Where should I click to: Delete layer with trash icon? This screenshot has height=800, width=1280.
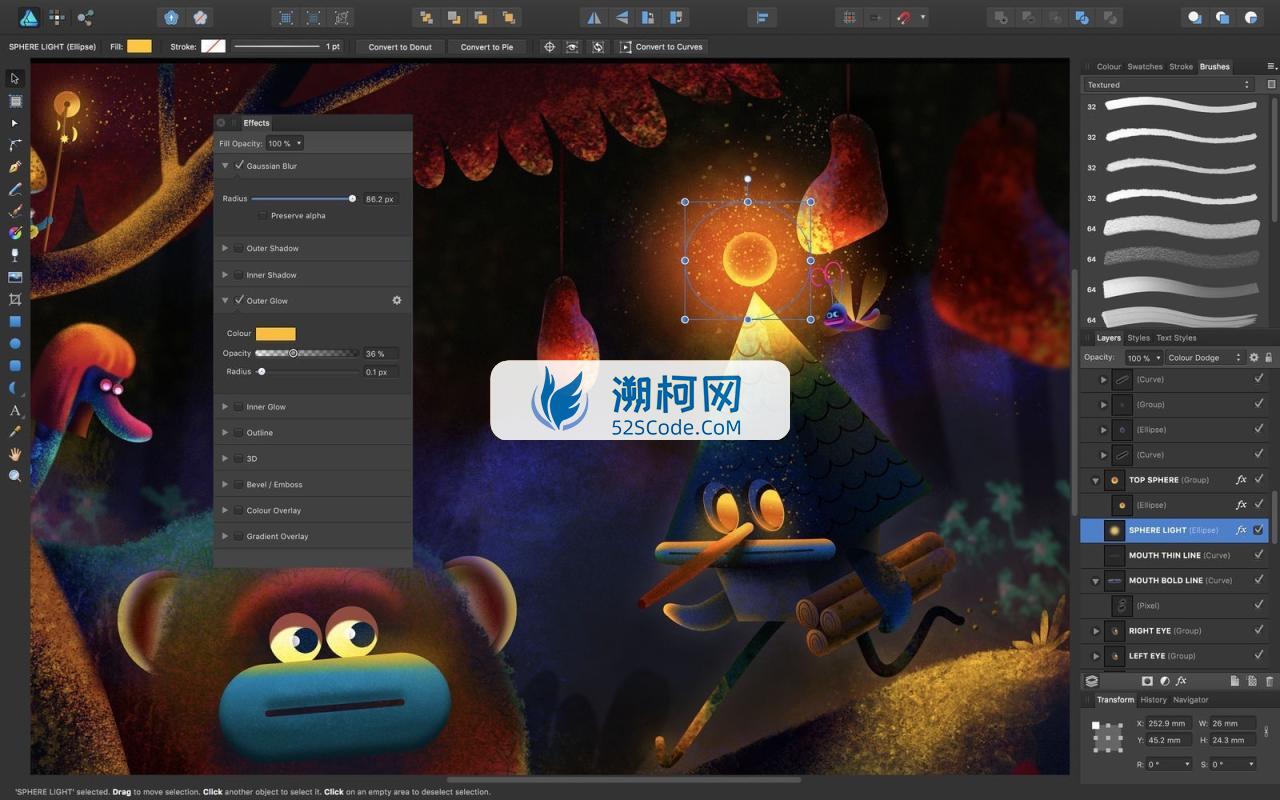tap(1270, 681)
